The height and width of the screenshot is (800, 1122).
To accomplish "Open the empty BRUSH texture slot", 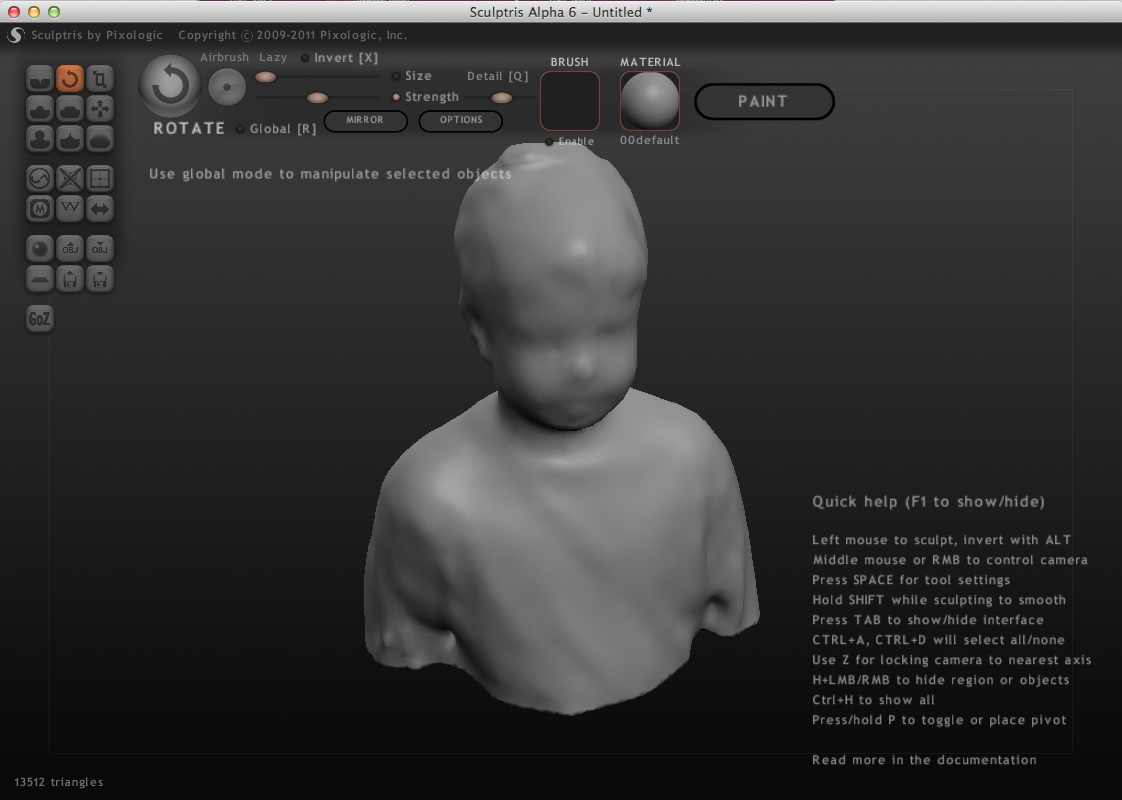I will pyautogui.click(x=570, y=101).
